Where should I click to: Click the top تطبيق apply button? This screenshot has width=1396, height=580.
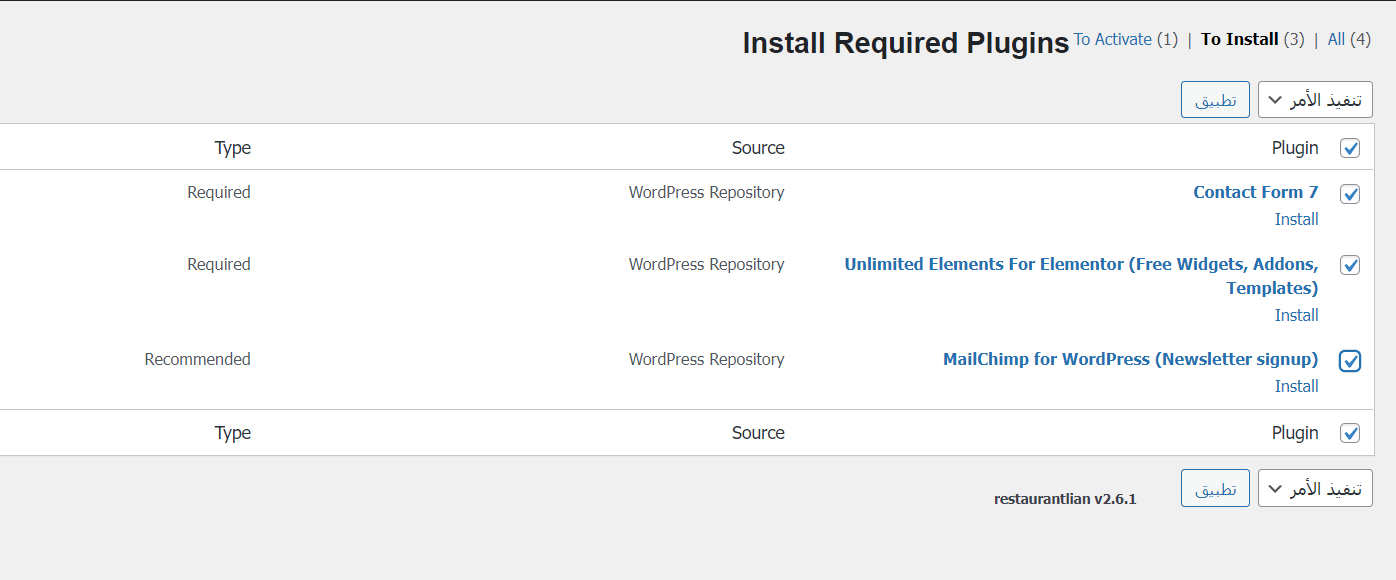coord(1215,100)
